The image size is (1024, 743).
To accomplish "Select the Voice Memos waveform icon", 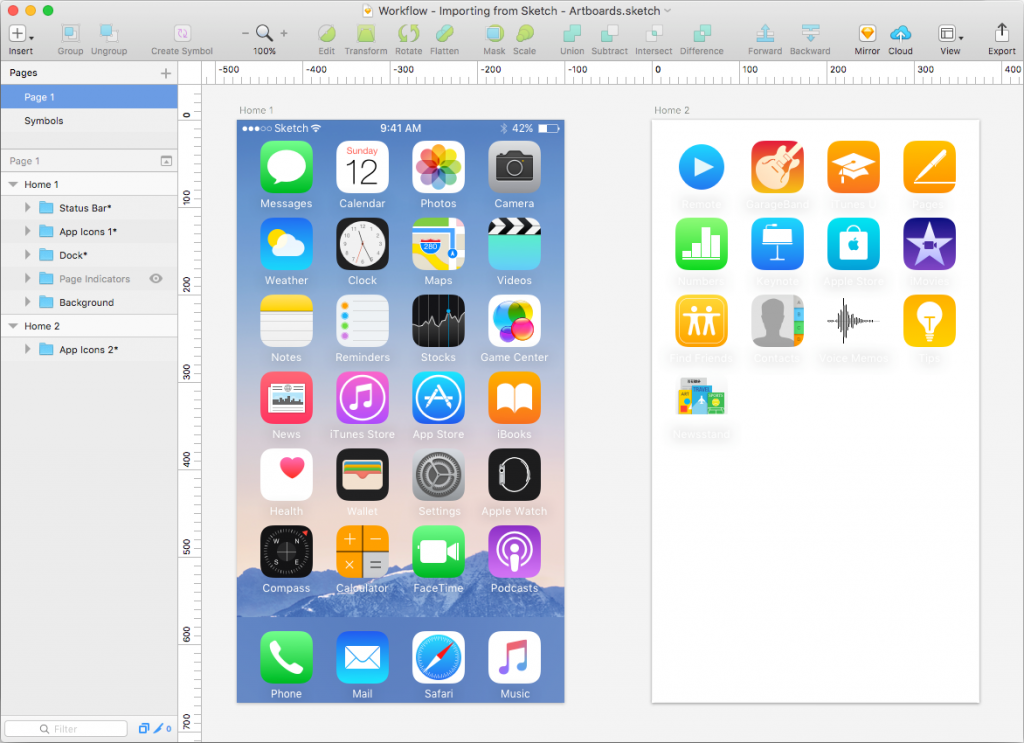I will coord(853,321).
